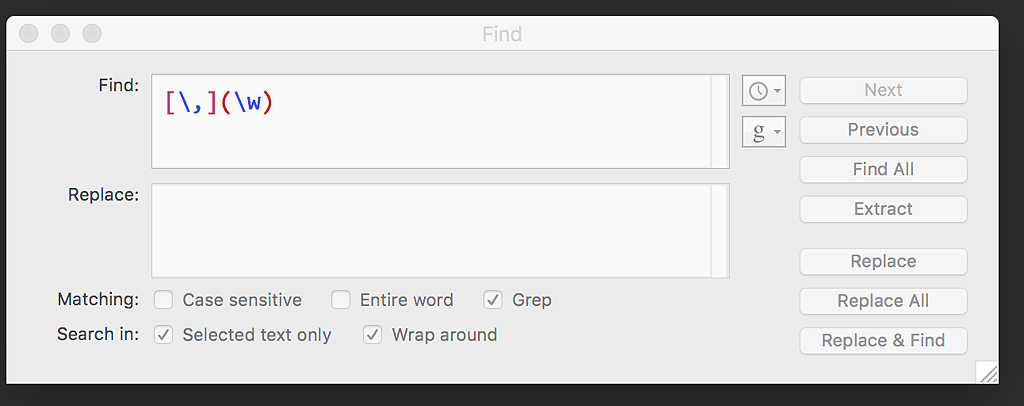Image resolution: width=1024 pixels, height=406 pixels.
Task: Click the Next button
Action: [883, 90]
